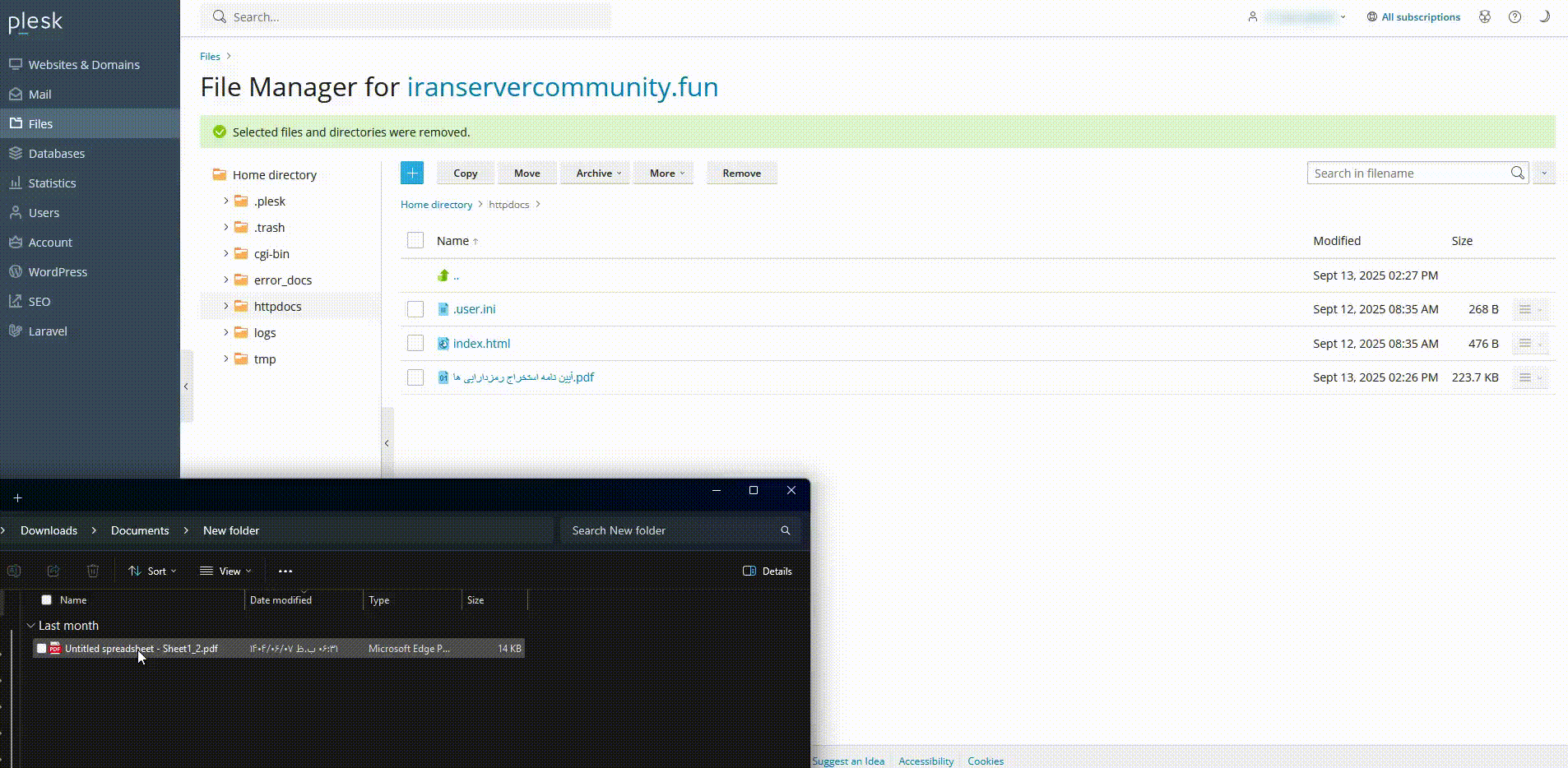Open File Explorer see more options
This screenshot has height=768, width=1568.
[285, 571]
